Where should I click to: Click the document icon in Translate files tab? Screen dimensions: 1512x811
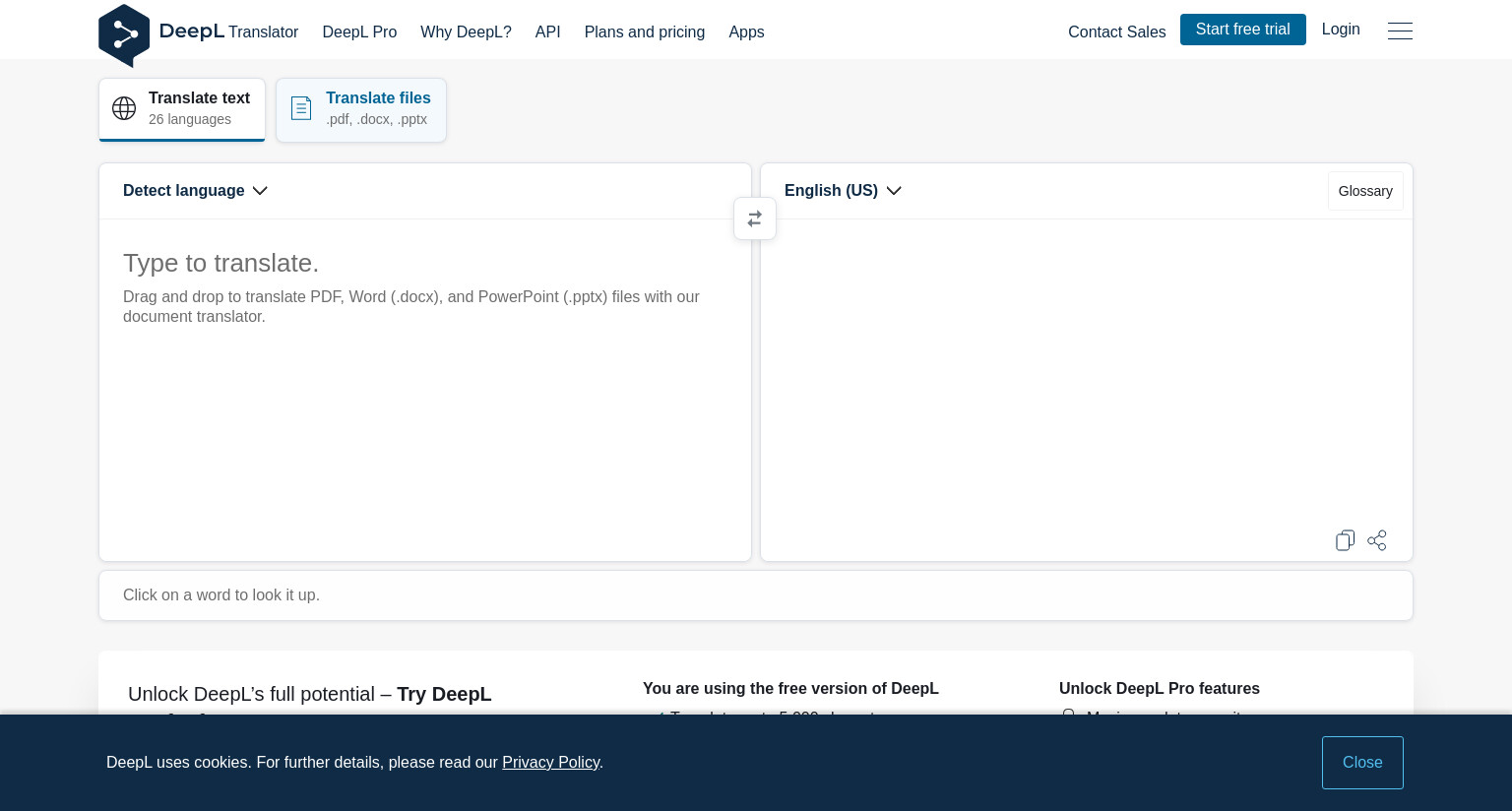(301, 108)
